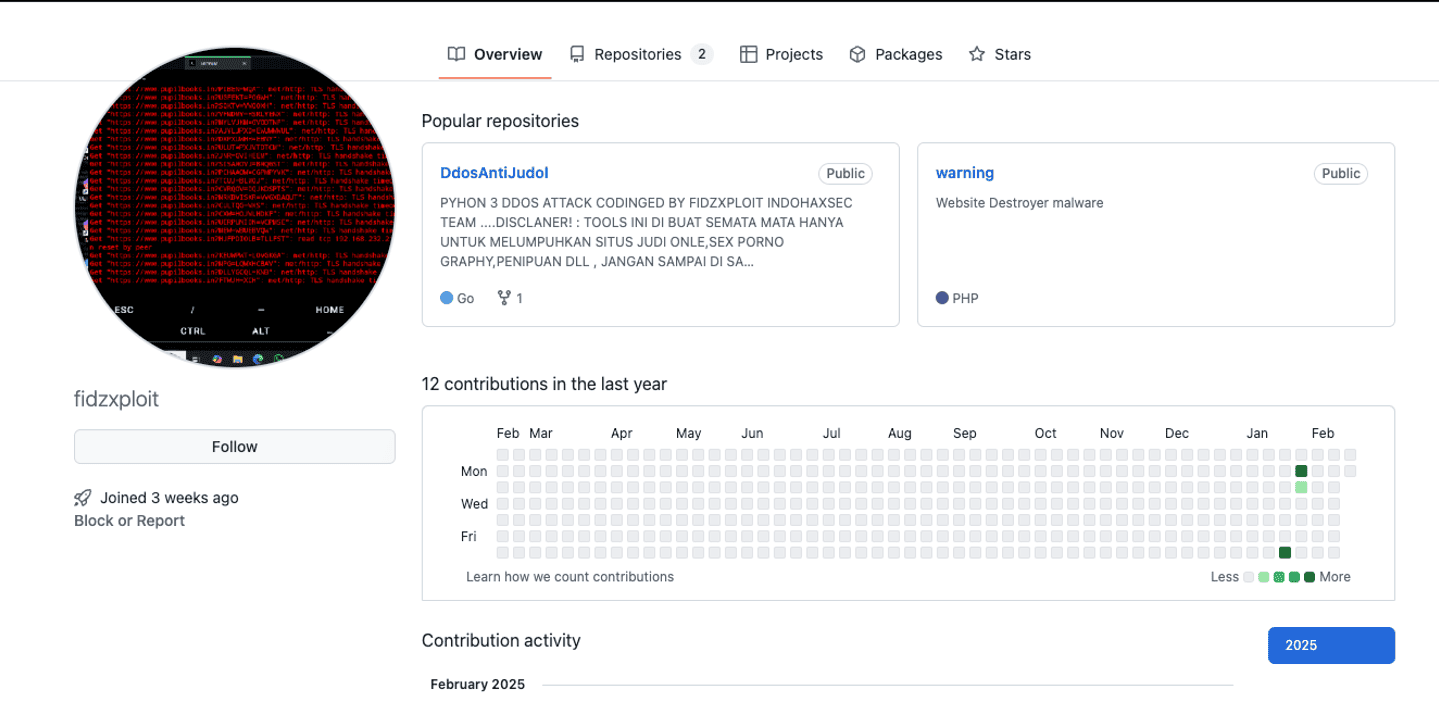
Task: Click the Joined 3 weeks ago text
Action: tap(169, 498)
